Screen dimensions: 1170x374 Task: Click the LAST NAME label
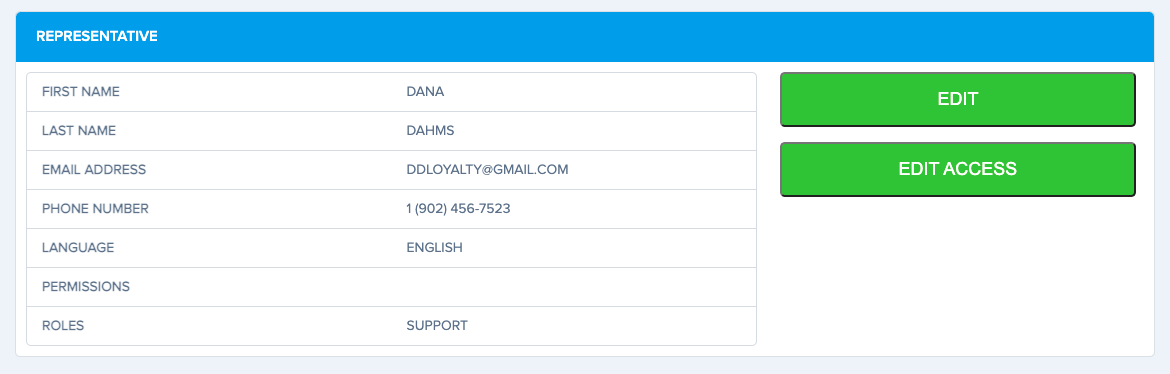pyautogui.click(x=79, y=131)
